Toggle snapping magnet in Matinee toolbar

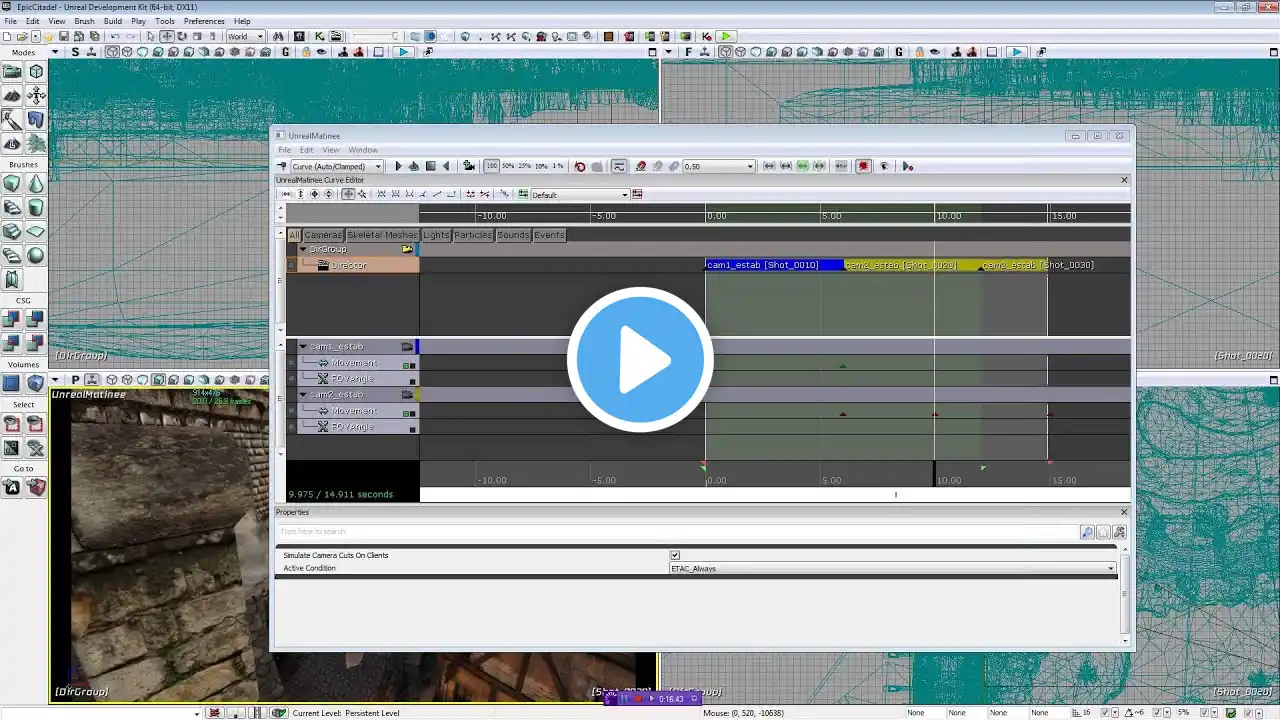[x=641, y=166]
